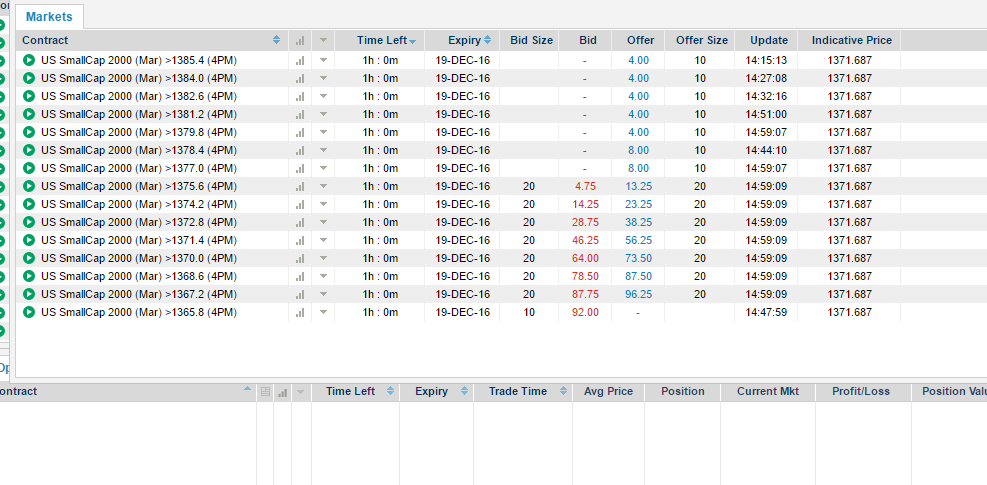
Task: Open chart icon for >1378.4 contract
Action: 300,150
